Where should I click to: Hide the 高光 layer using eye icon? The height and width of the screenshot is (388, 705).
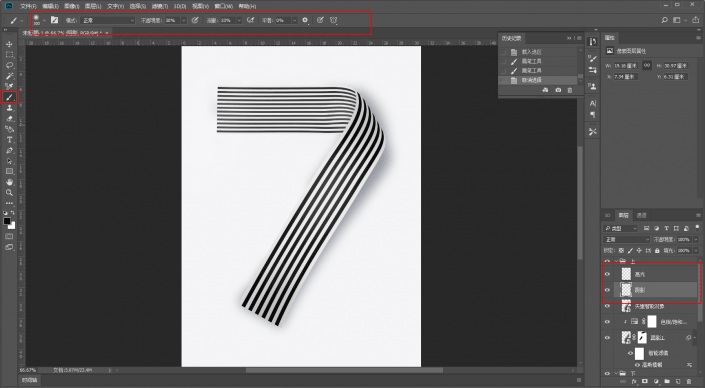(x=607, y=274)
